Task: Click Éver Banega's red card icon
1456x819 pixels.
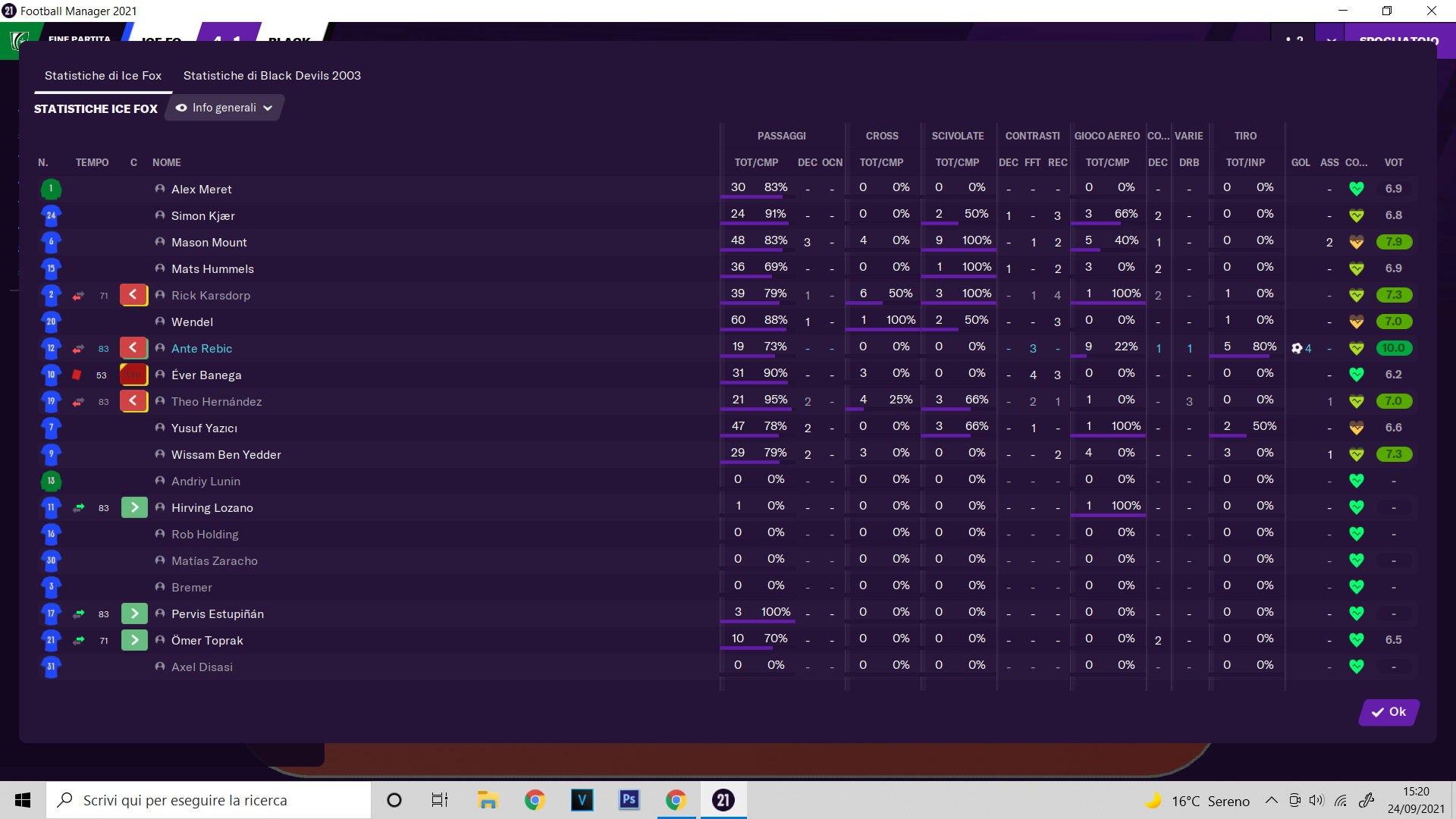Action: tap(77, 375)
